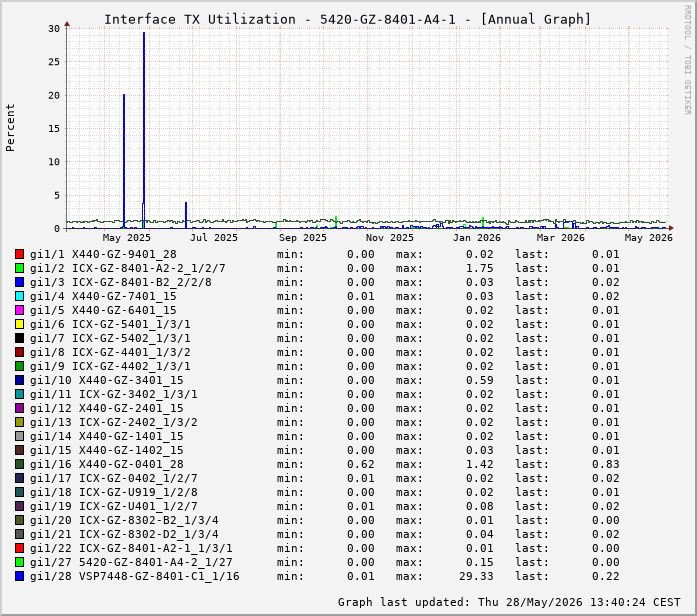Click legend label gi1/10 X440-GZ-3401_15
This screenshot has height=616, width=697.
pos(107,380)
